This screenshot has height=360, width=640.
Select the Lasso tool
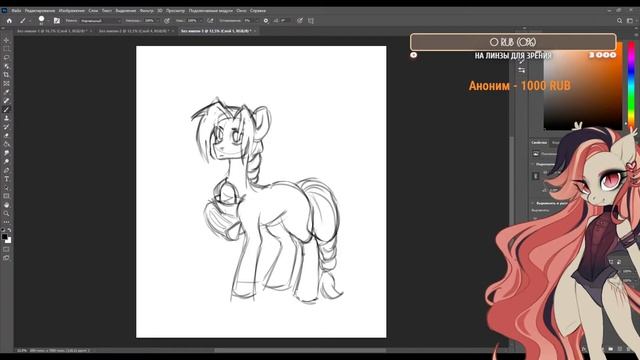[6, 58]
